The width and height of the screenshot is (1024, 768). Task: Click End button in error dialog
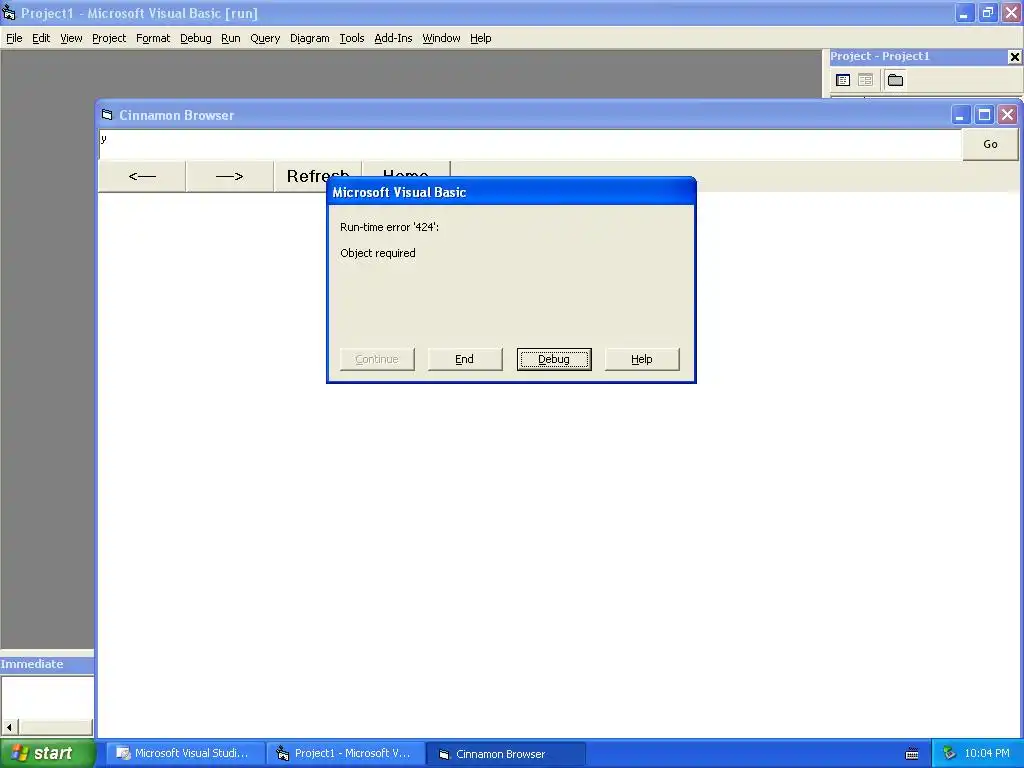(x=465, y=359)
